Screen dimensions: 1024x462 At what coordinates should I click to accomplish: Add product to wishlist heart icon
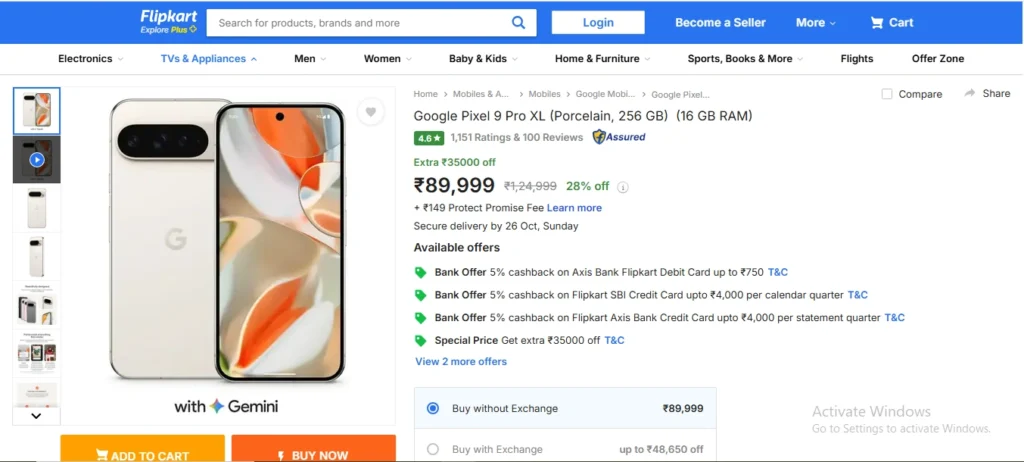coord(371,112)
